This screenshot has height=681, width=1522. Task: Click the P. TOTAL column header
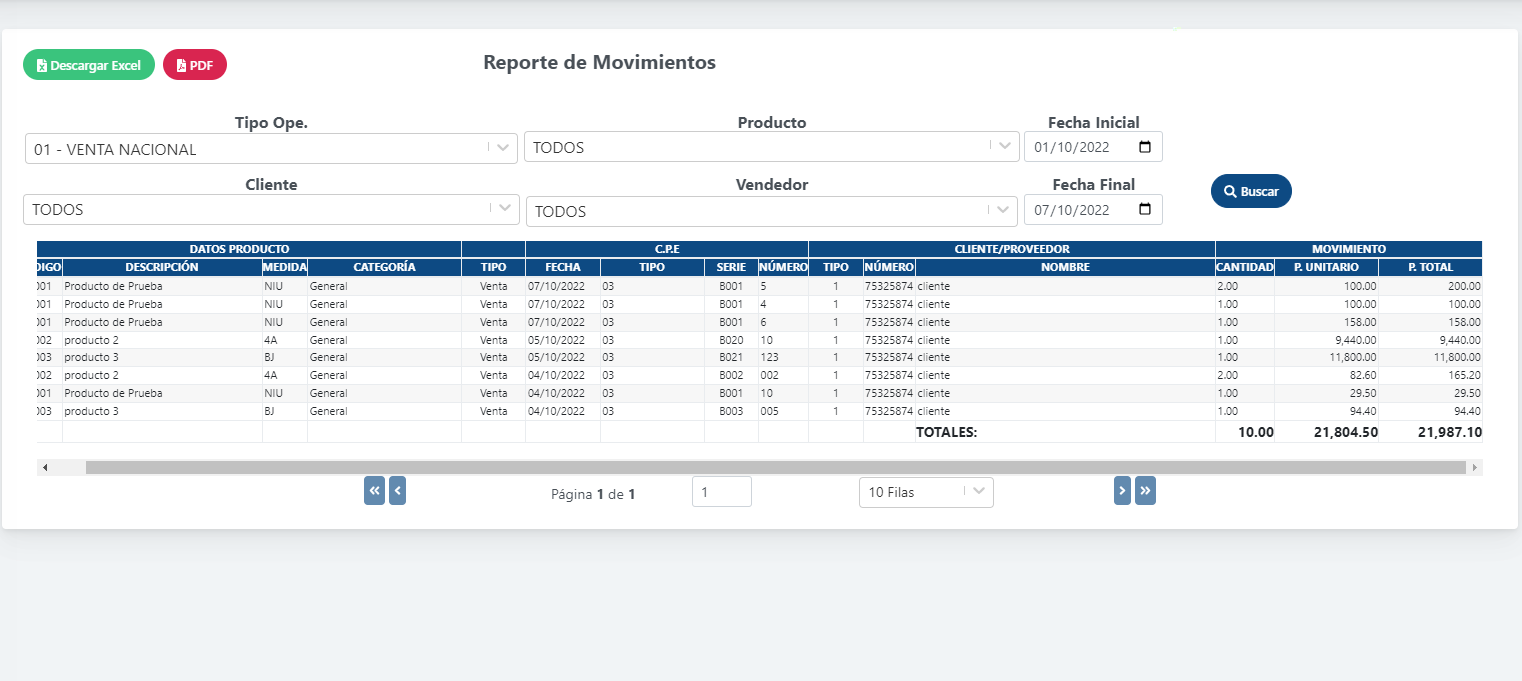[x=1429, y=268]
